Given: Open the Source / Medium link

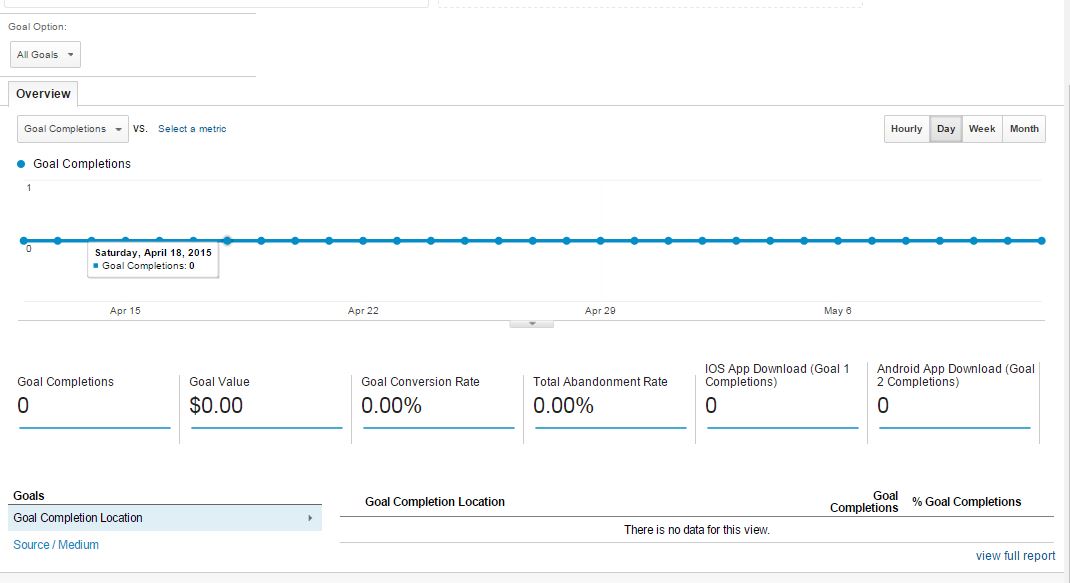Looking at the screenshot, I should point(56,545).
